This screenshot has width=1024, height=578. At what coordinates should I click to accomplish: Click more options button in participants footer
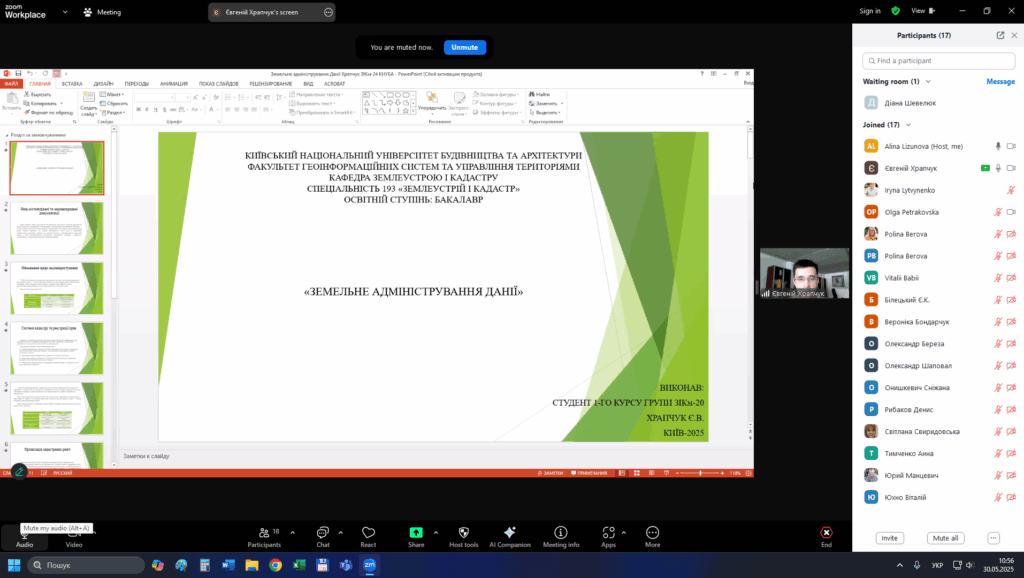(993, 538)
